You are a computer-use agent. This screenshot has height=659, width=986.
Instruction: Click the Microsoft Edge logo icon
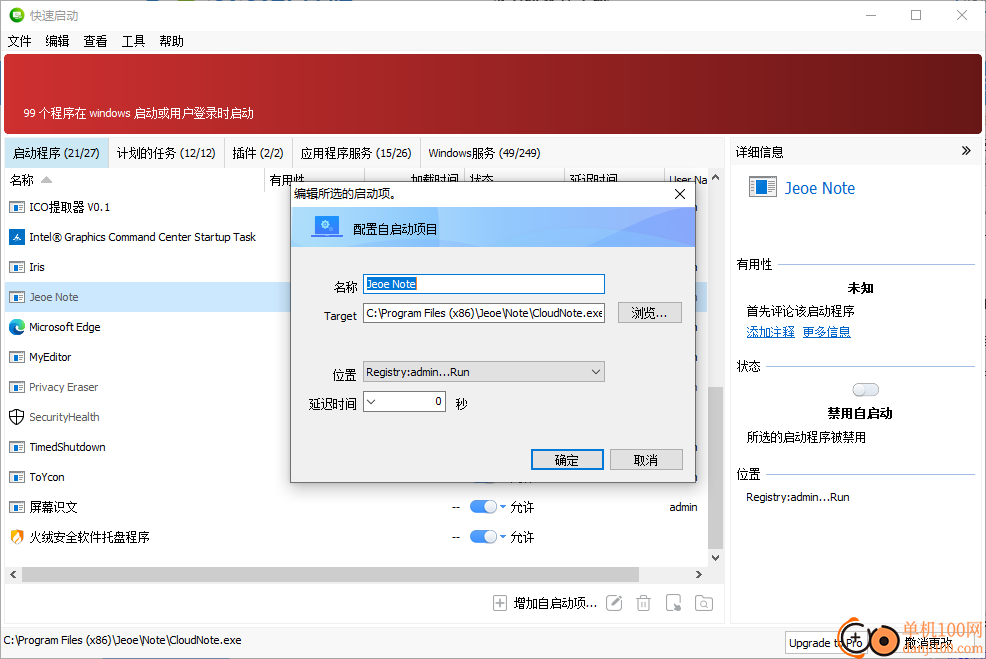click(x=17, y=327)
